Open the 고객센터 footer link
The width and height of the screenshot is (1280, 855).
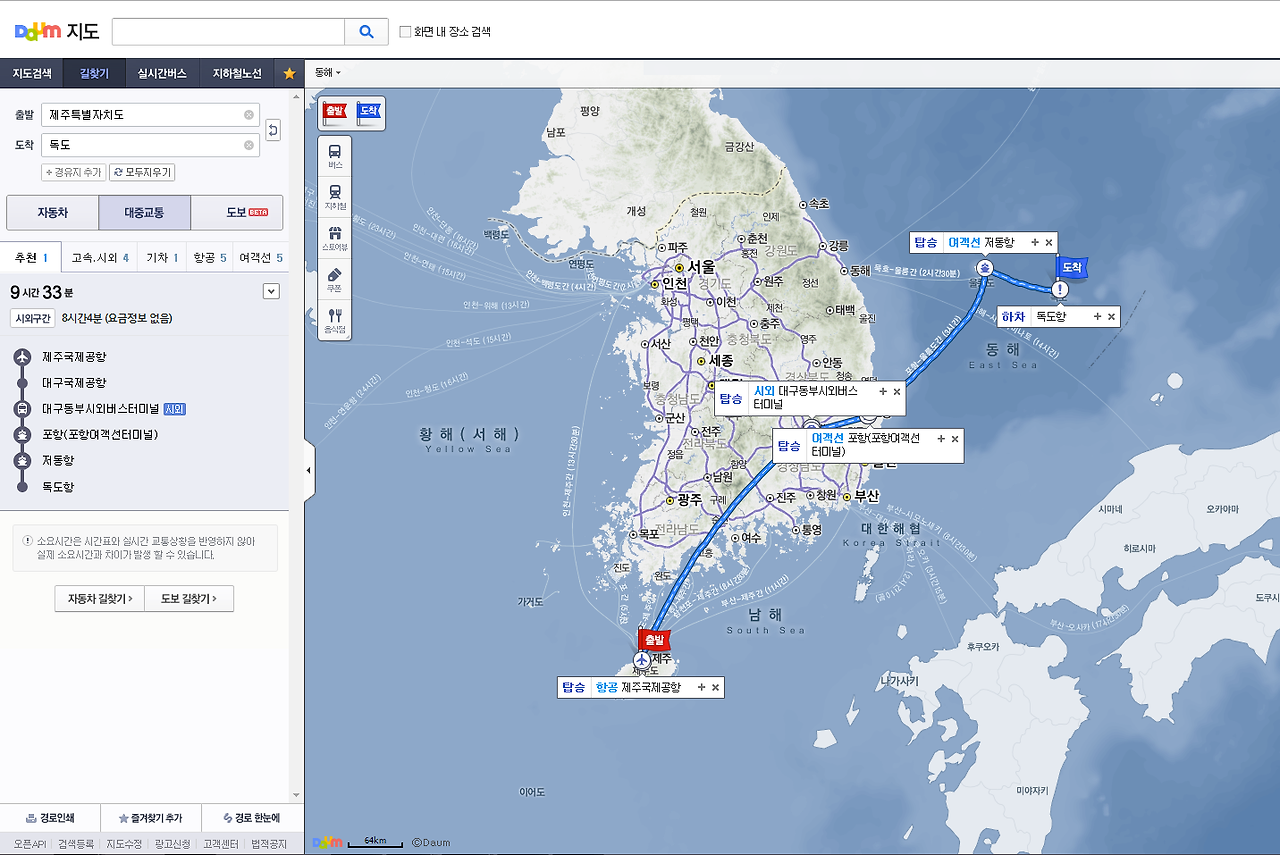point(220,844)
